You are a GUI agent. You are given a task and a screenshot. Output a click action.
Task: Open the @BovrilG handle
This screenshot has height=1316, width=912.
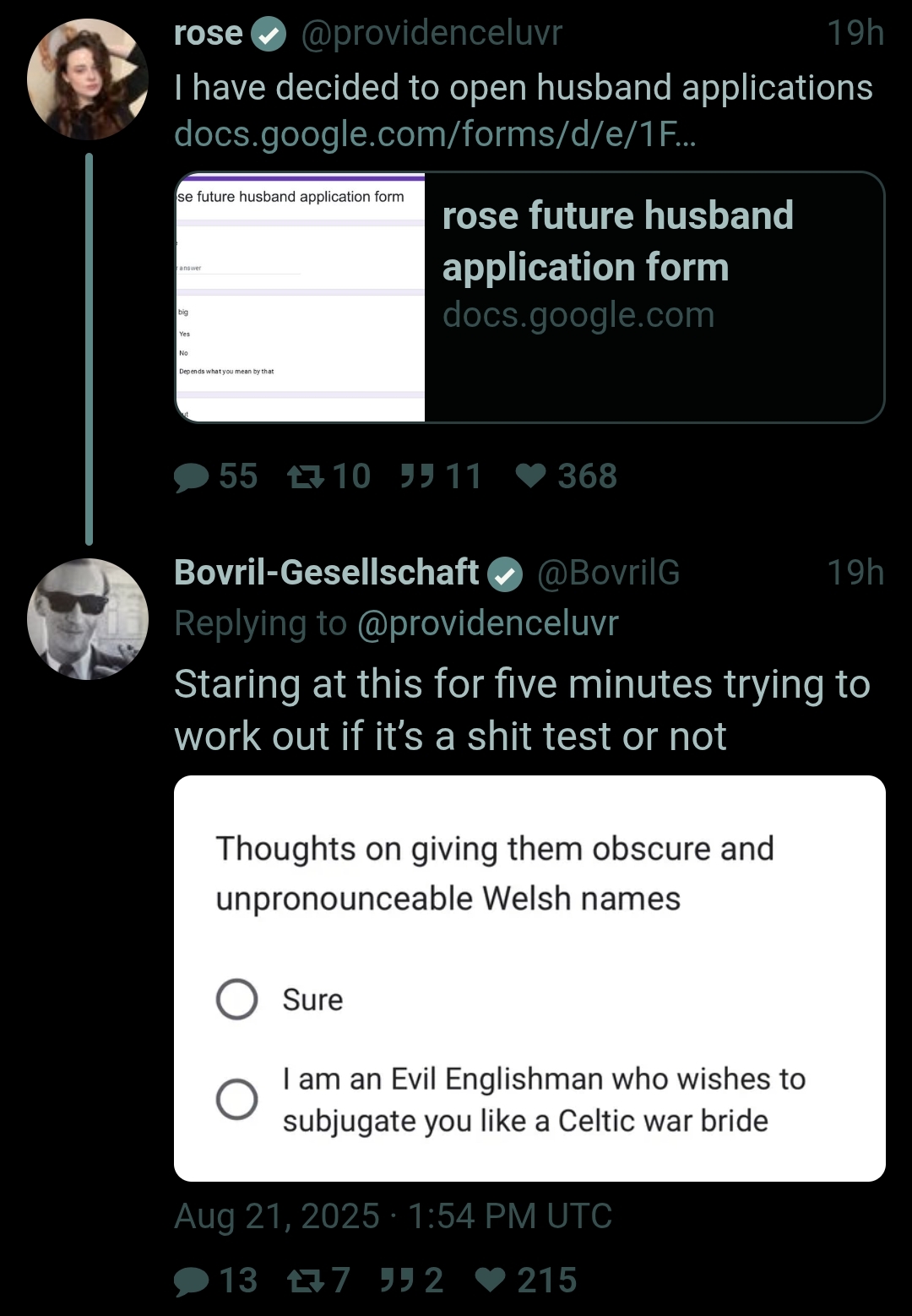(x=608, y=573)
